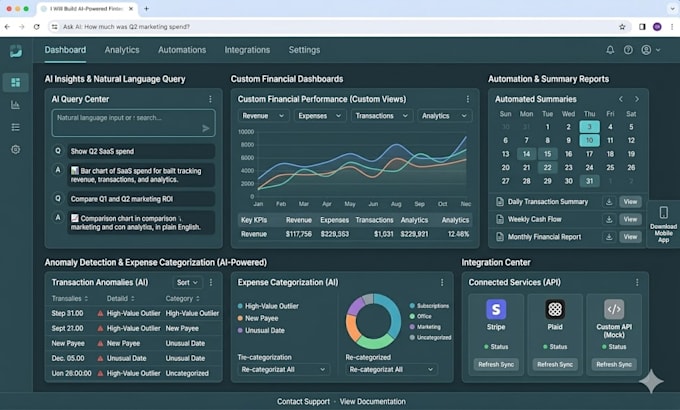Open the Expenses dropdown
This screenshot has height=410, width=680.
coord(319,116)
